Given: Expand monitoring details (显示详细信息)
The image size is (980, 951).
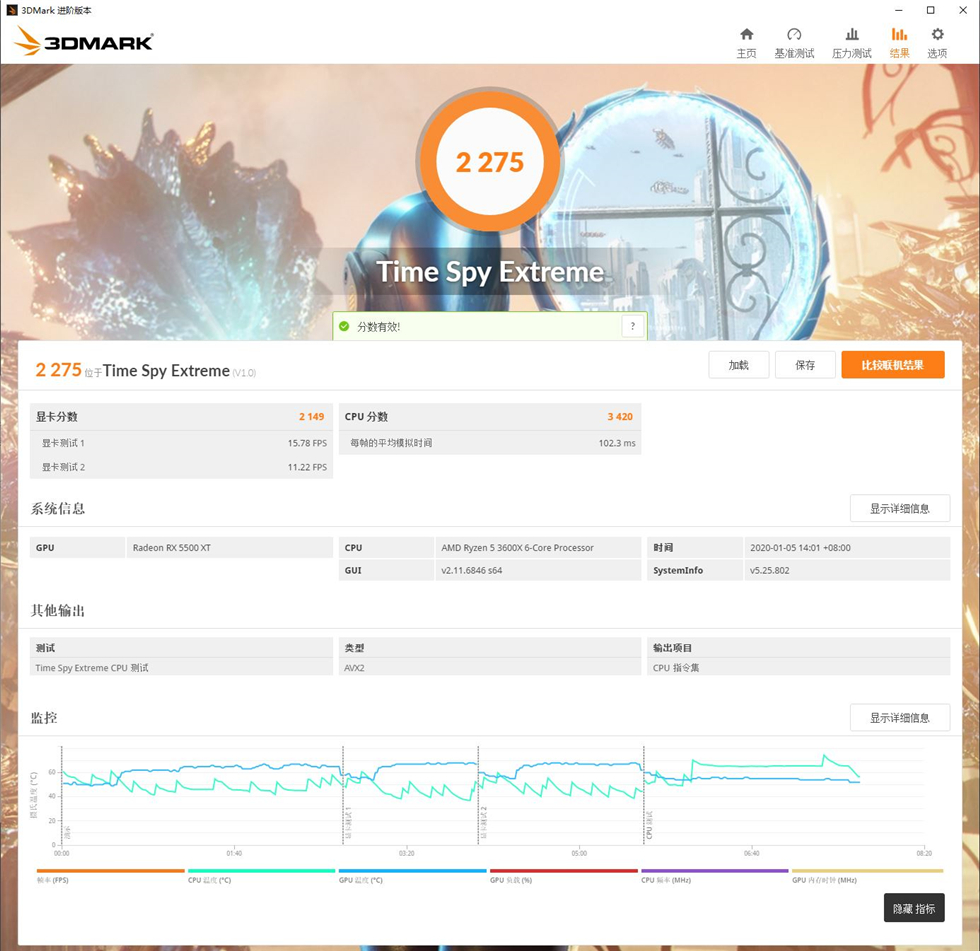Looking at the screenshot, I should [899, 717].
